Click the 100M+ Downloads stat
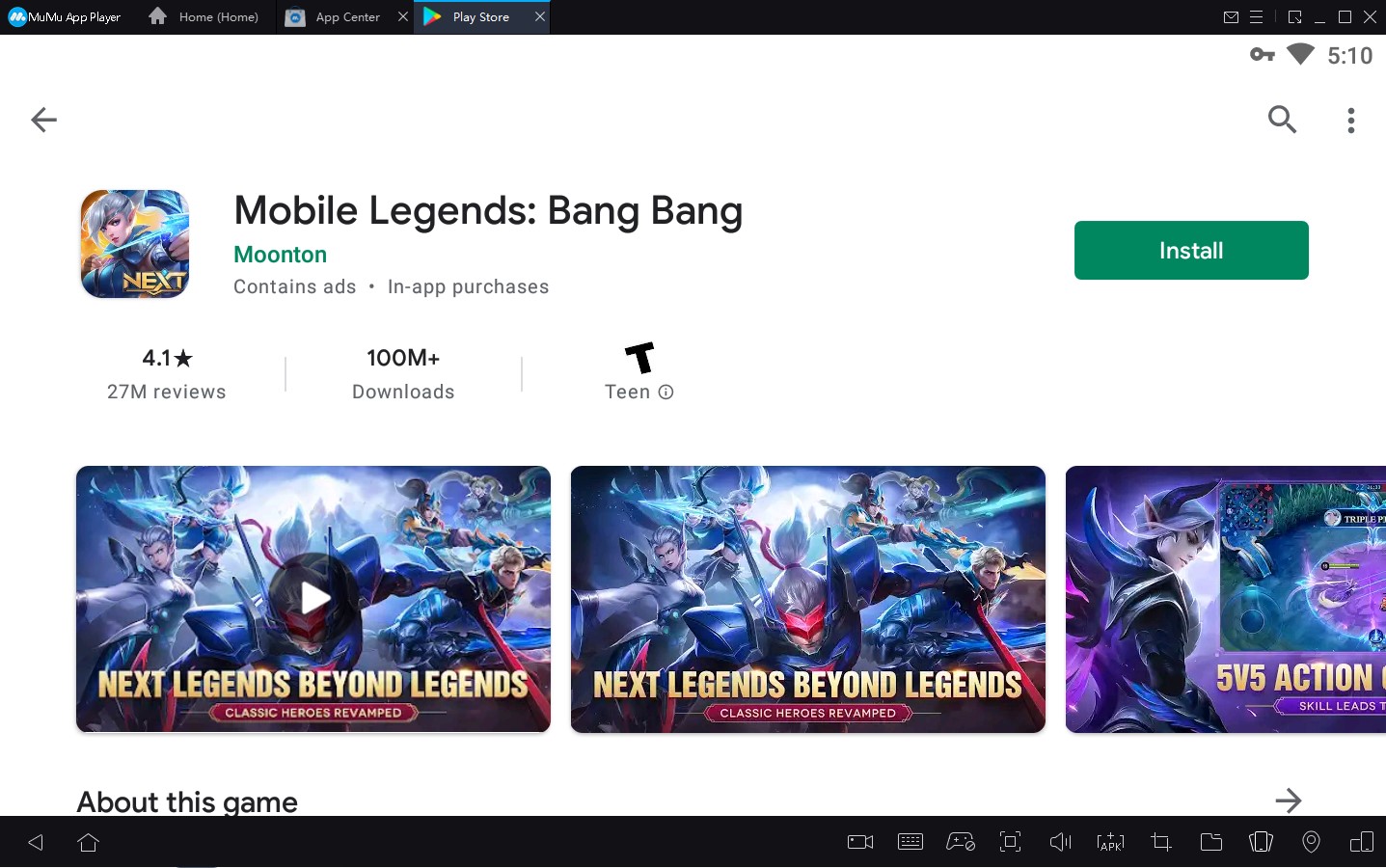1386x868 pixels. (403, 374)
